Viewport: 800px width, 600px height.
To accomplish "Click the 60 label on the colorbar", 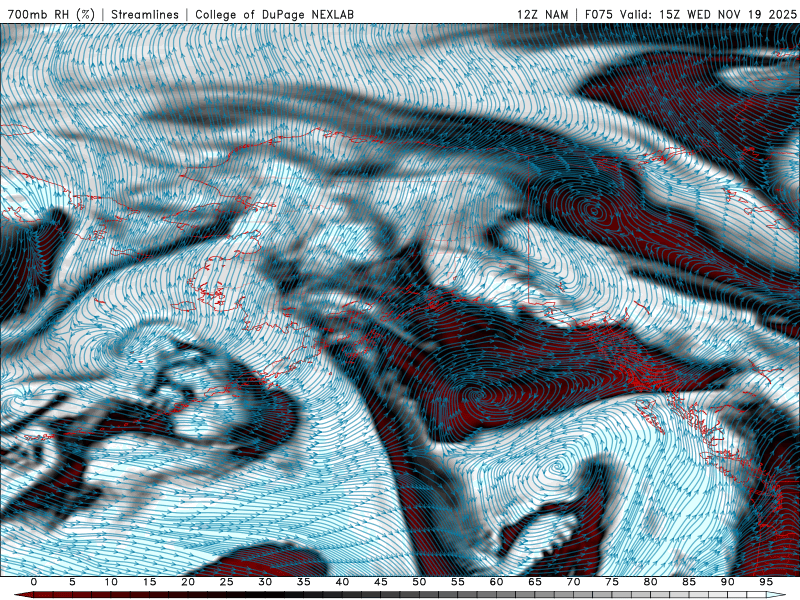I will coord(496,582).
